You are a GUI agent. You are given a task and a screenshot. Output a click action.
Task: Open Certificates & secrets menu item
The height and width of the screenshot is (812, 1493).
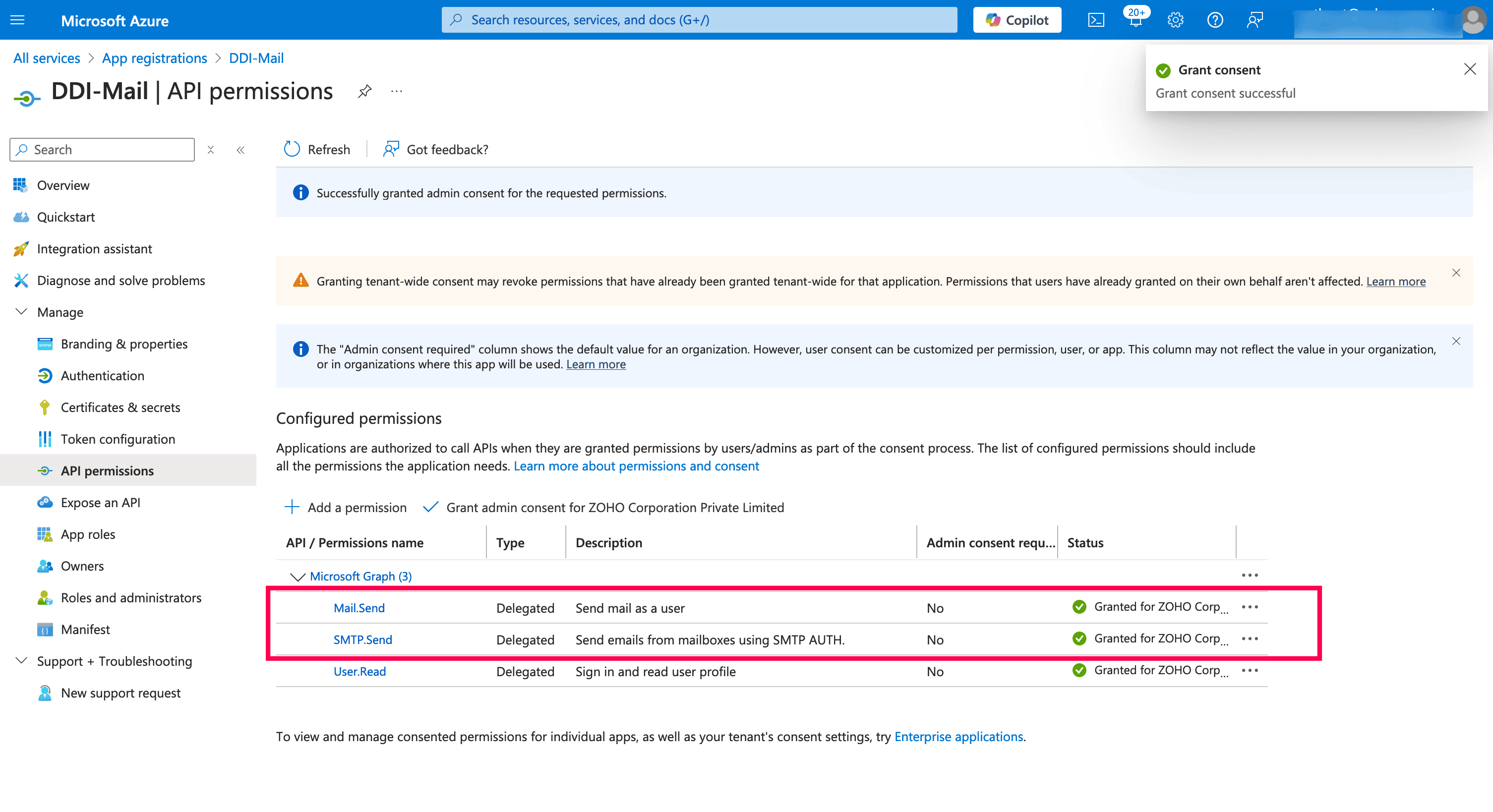[x=120, y=407]
